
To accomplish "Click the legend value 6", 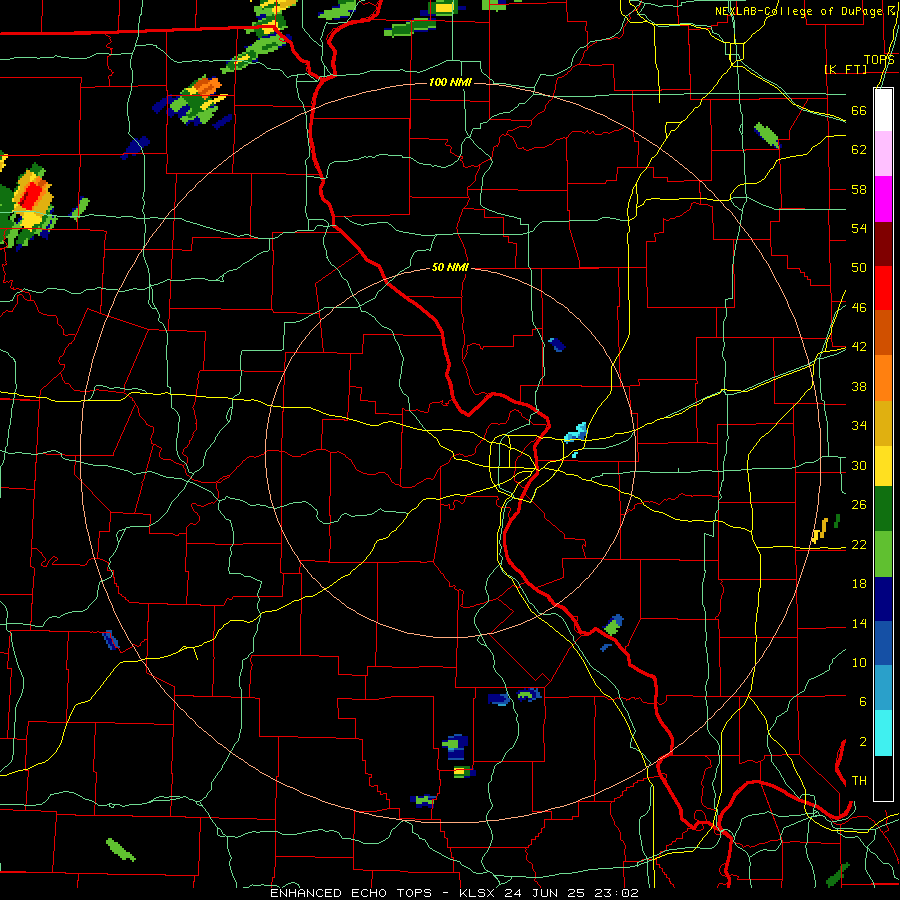I will [x=862, y=701].
